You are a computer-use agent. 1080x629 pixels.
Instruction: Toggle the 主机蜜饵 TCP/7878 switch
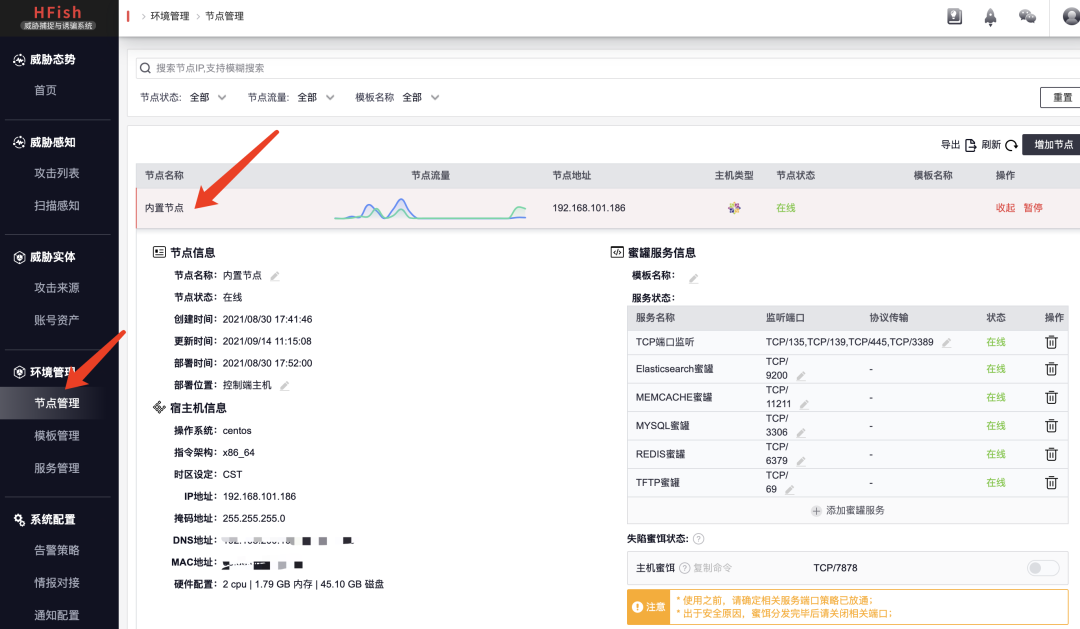(1042, 567)
